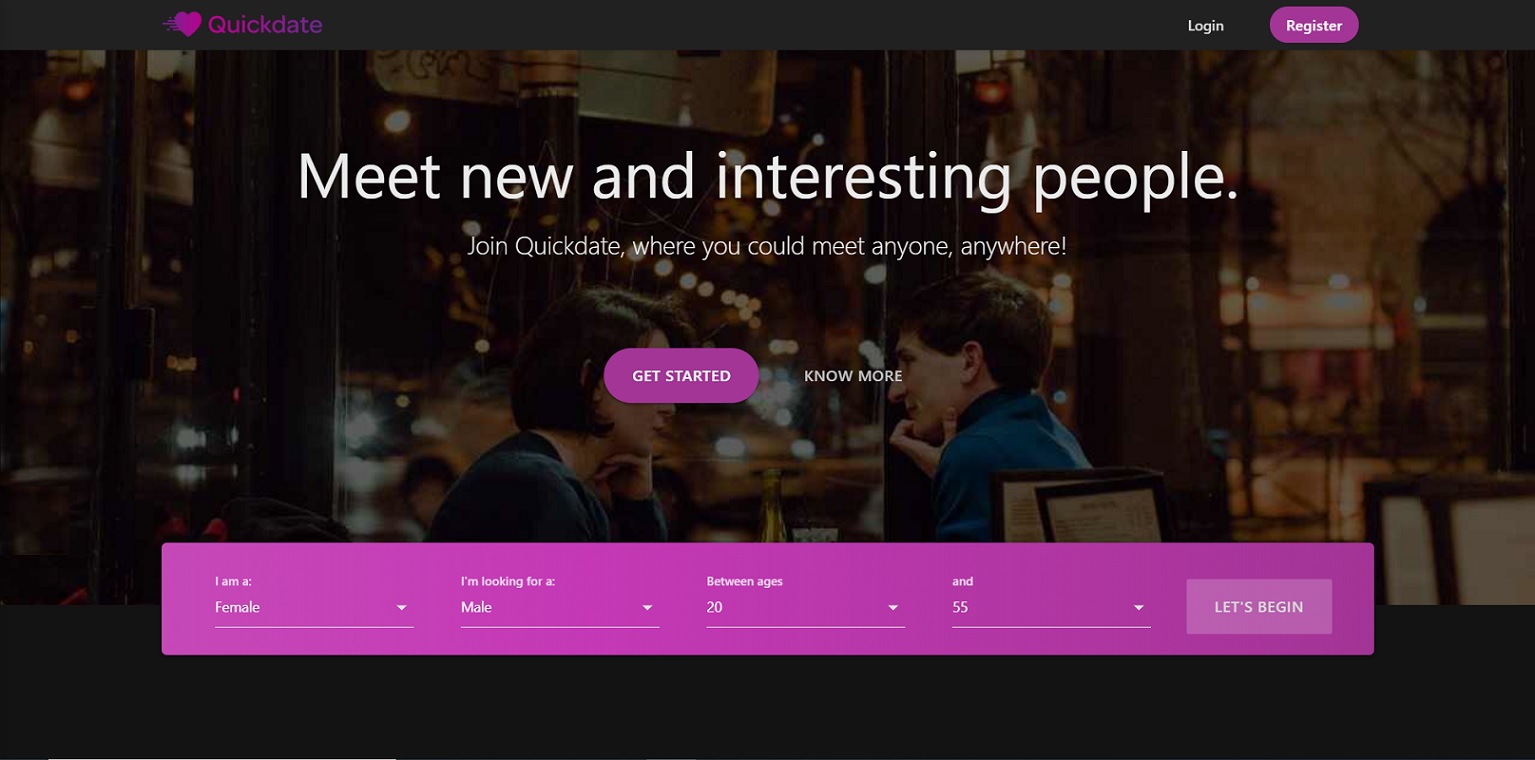
Task: Click the 'Join Quickdate' subtitle text
Action: (x=767, y=246)
